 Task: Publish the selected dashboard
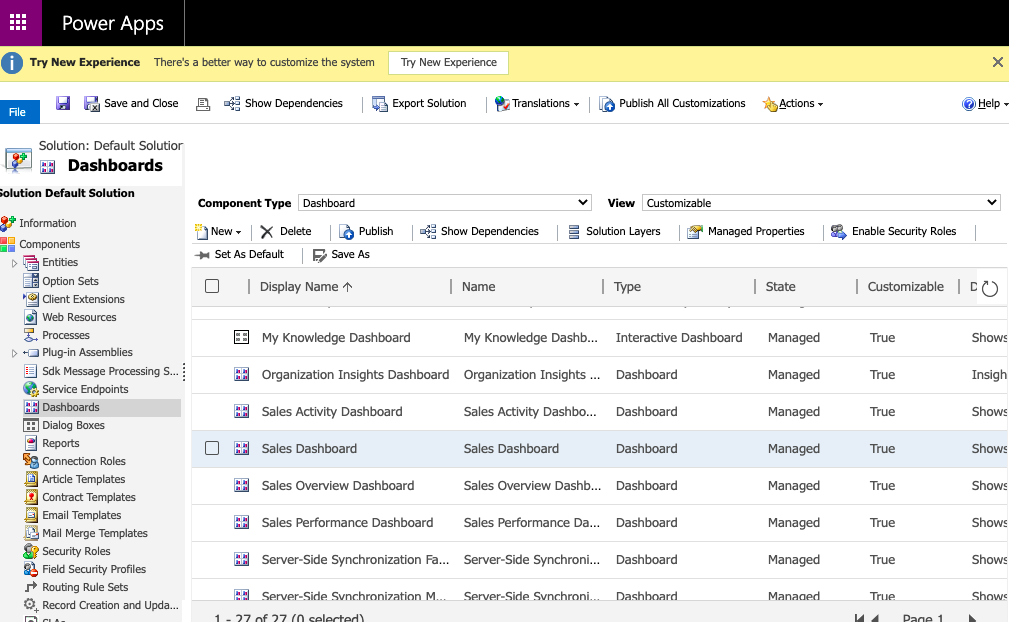pos(366,232)
